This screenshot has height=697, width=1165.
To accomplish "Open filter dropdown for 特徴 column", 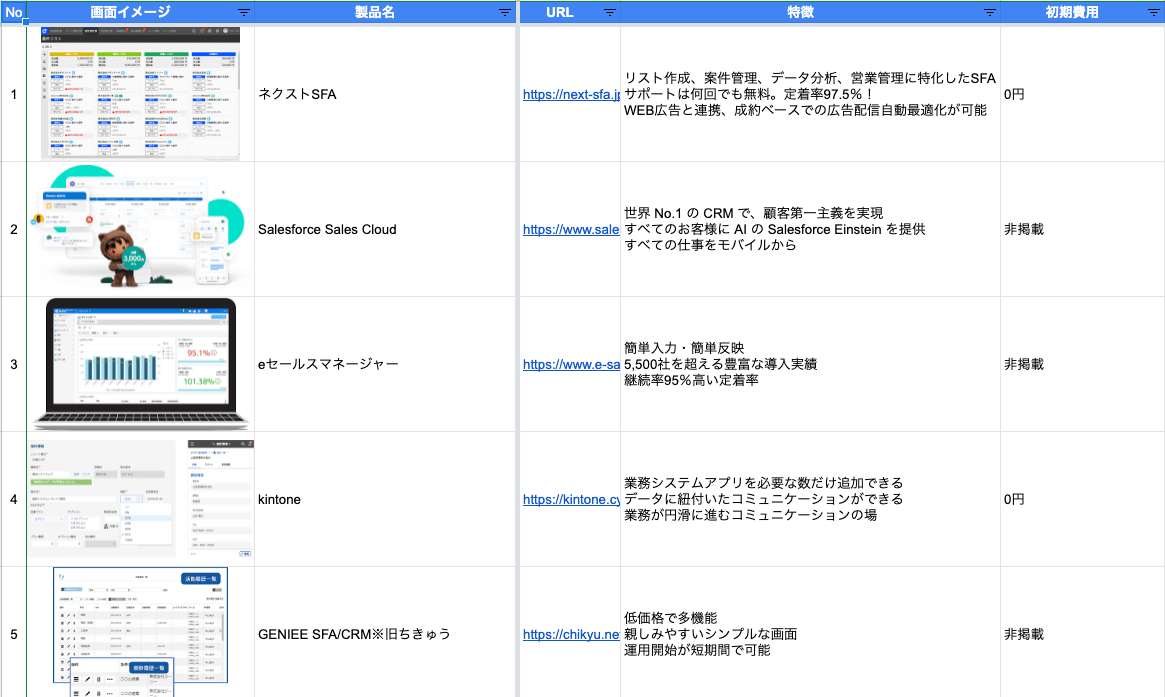I will click(x=990, y=13).
